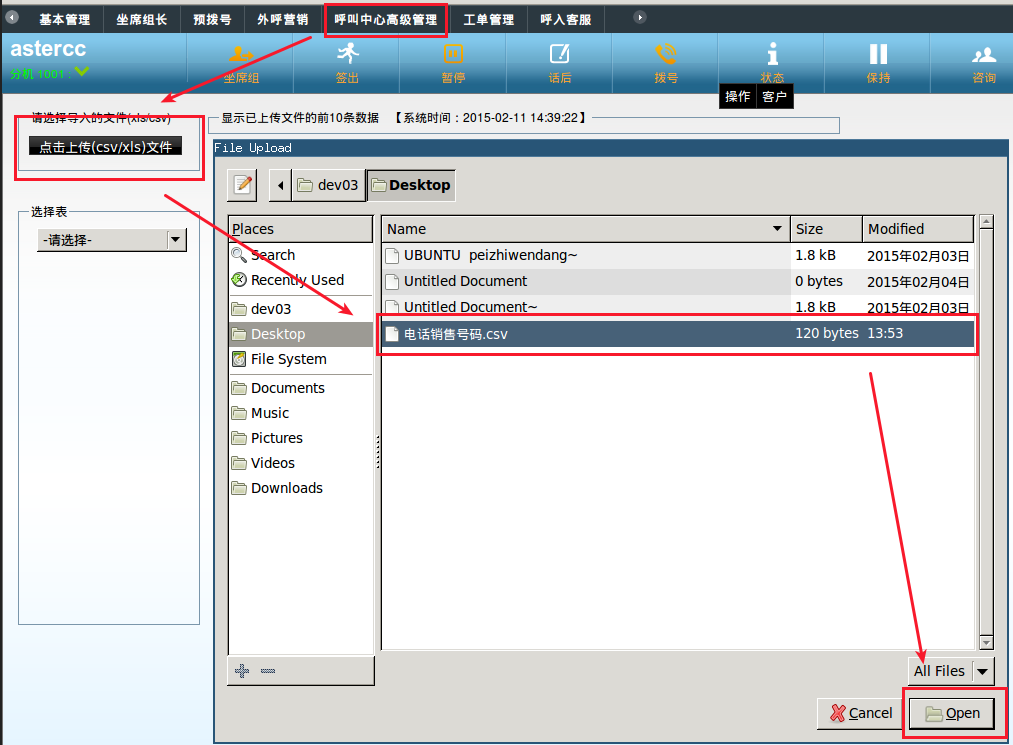Toggle the type-a-file-name pencil button
This screenshot has height=745, width=1013.
click(x=243, y=185)
